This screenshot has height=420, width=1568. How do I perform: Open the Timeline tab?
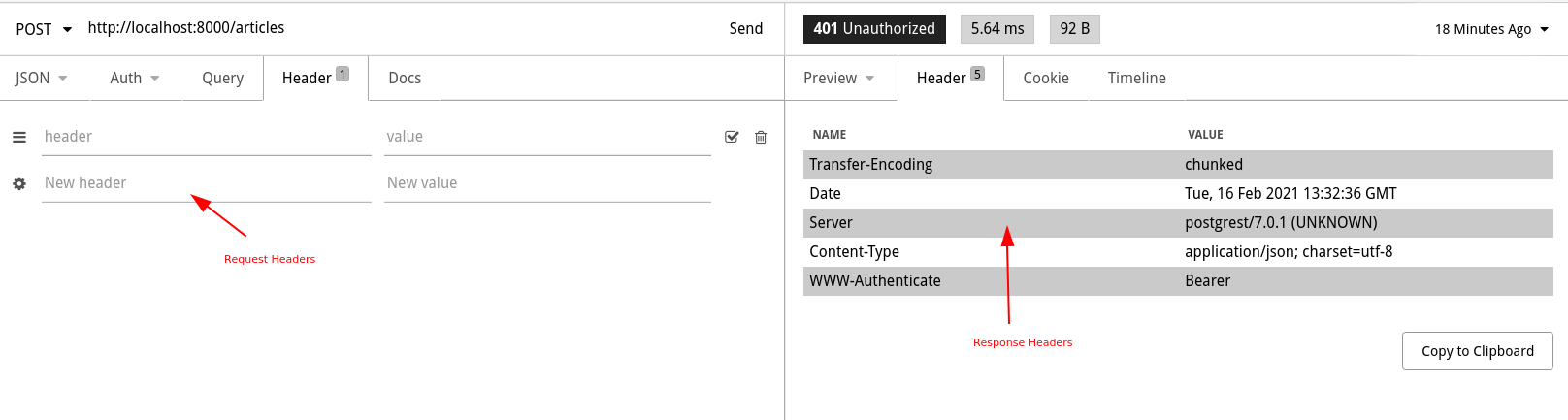tap(1136, 79)
